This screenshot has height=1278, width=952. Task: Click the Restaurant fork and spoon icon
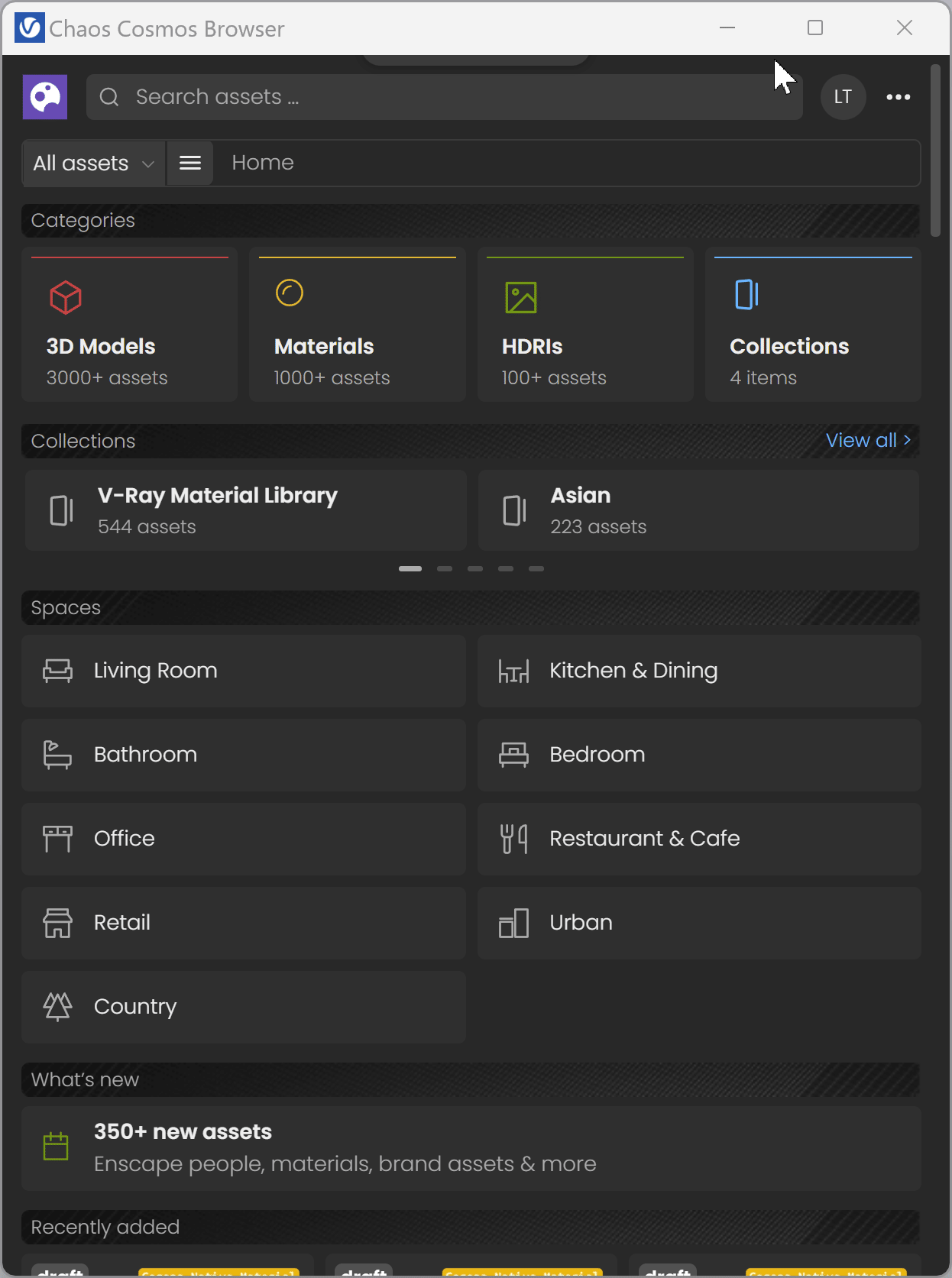513,839
